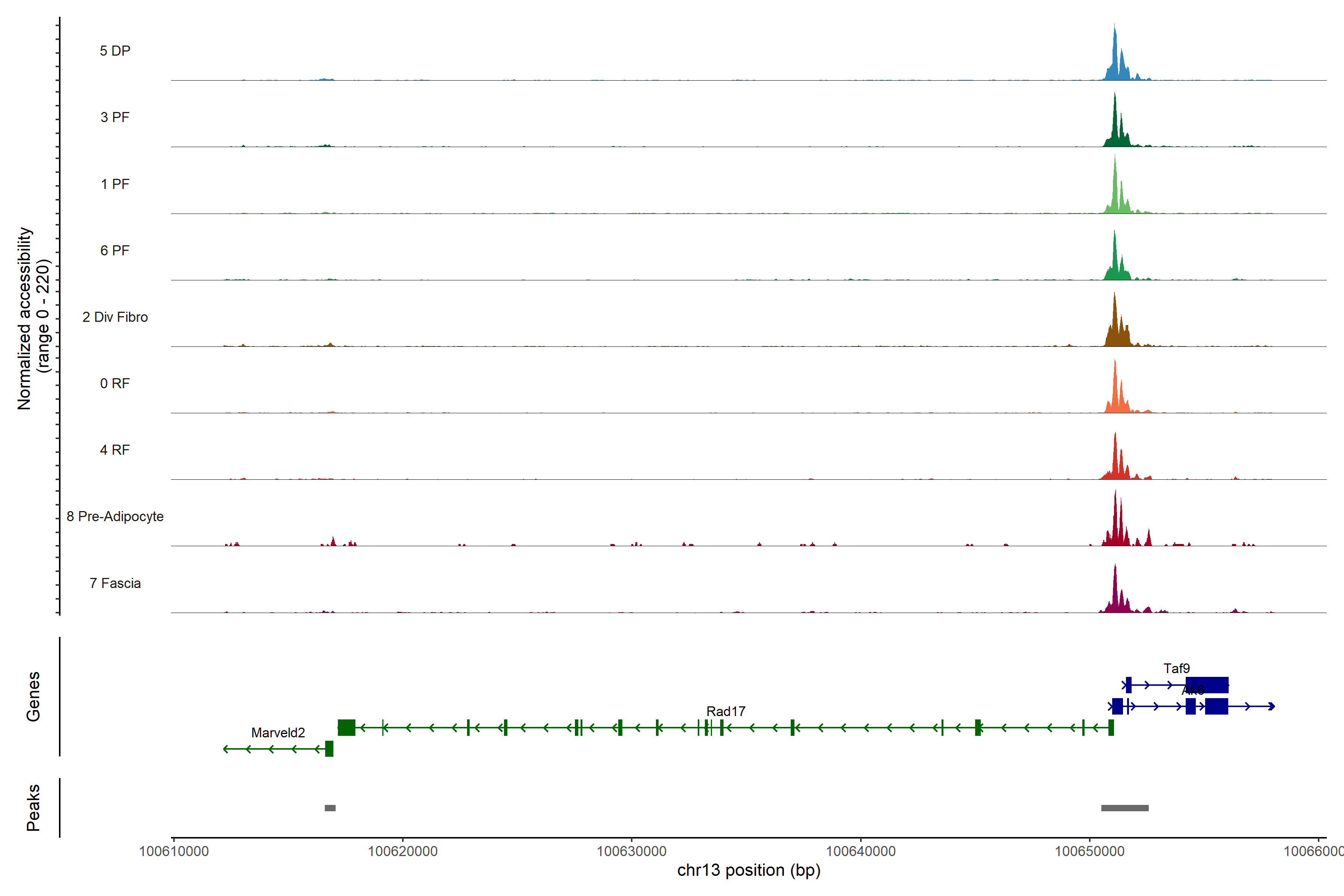Click the 5 DP track label
This screenshot has height=896, width=1344.
point(115,51)
